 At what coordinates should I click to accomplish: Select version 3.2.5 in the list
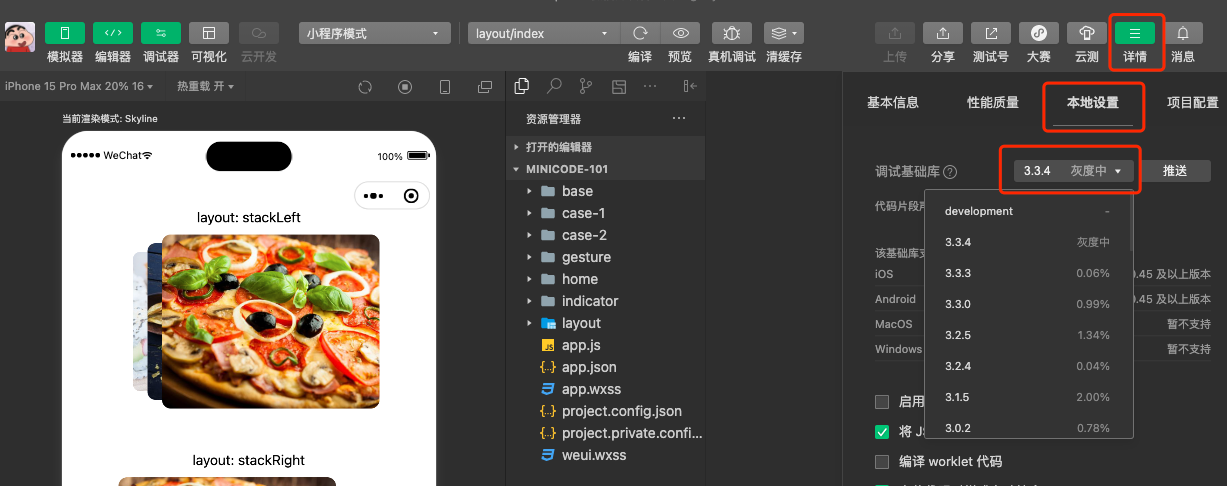tap(1027, 335)
